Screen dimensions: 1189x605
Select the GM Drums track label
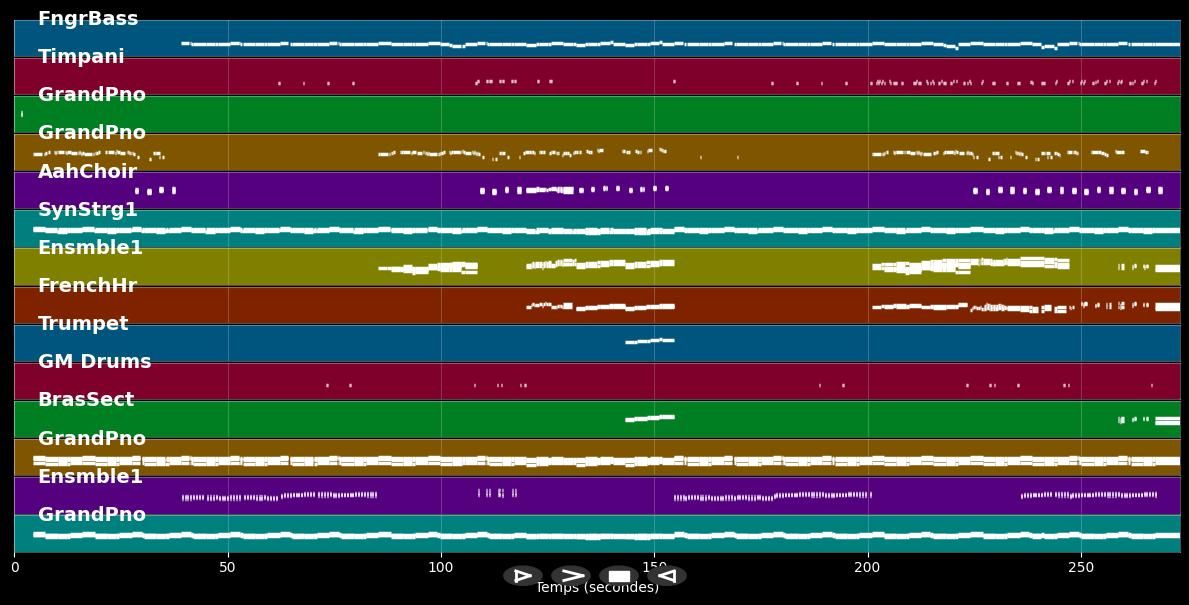pyautogui.click(x=94, y=362)
